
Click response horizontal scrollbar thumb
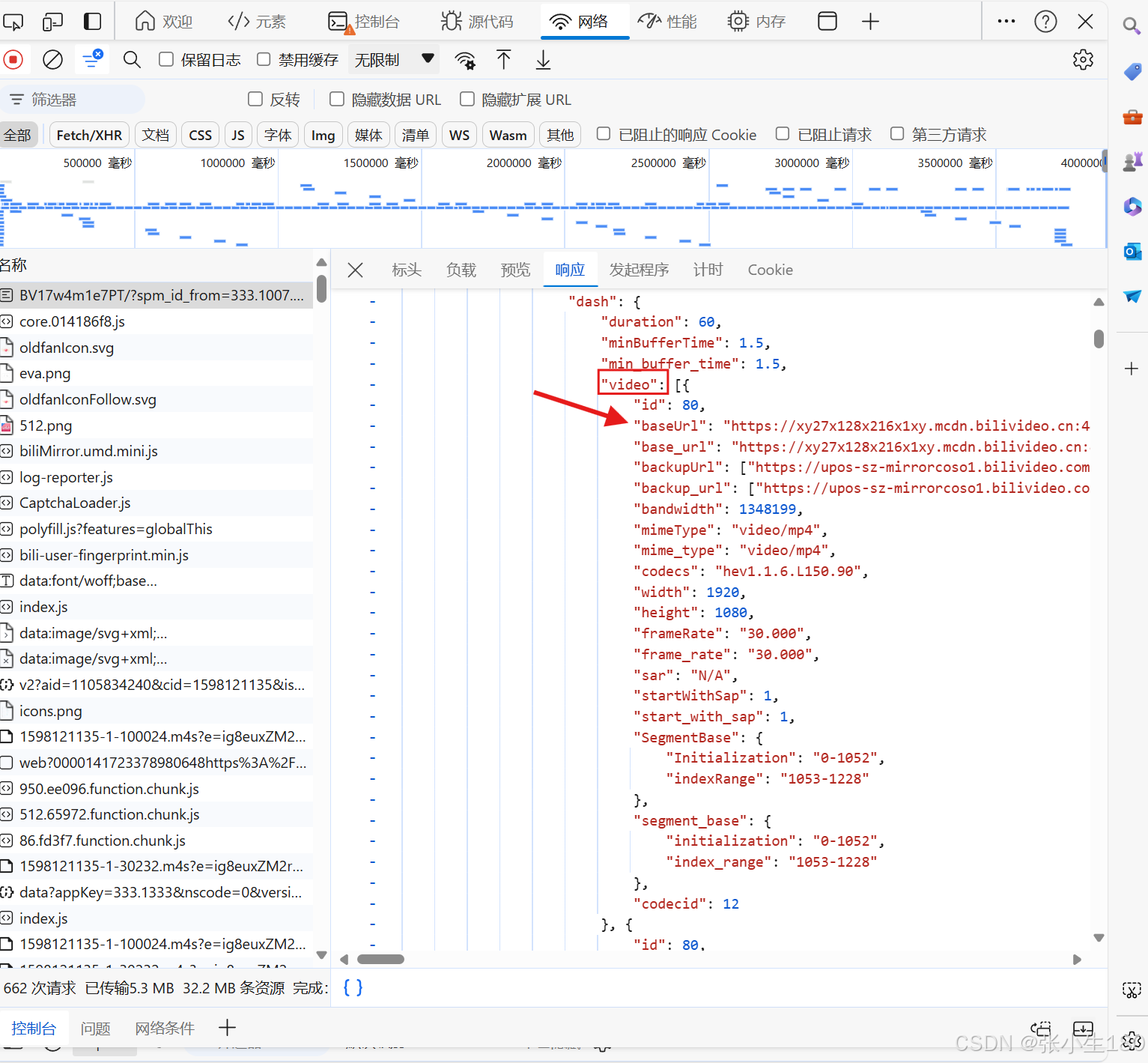(x=380, y=959)
